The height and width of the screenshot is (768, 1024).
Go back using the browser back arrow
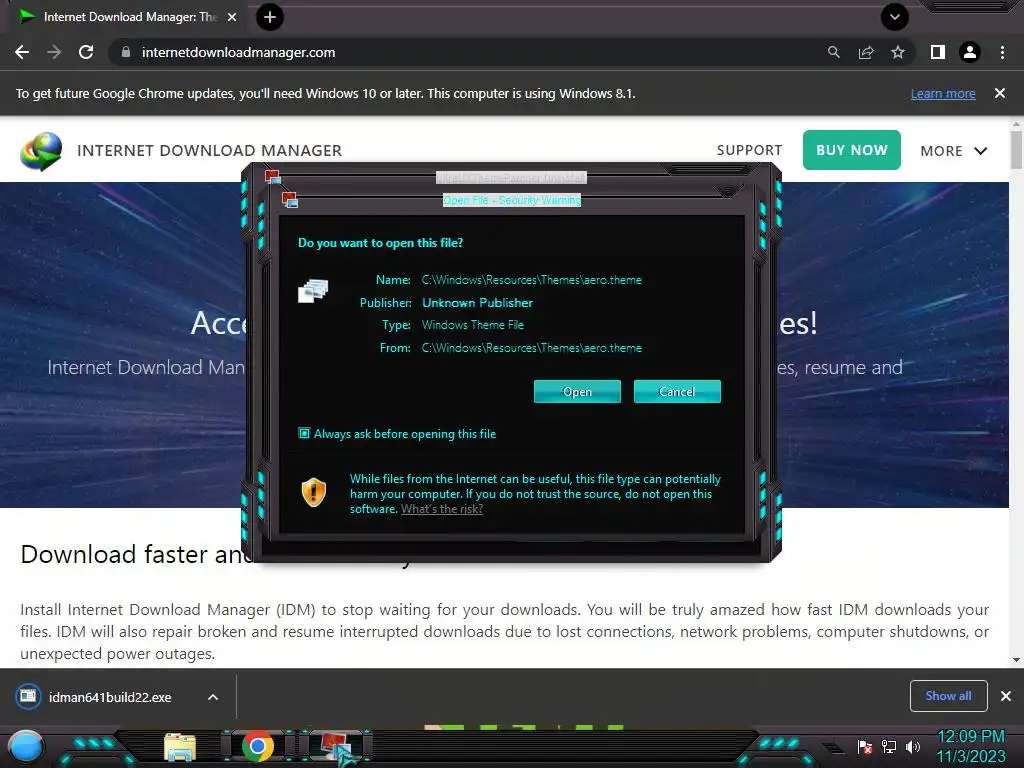(x=22, y=52)
